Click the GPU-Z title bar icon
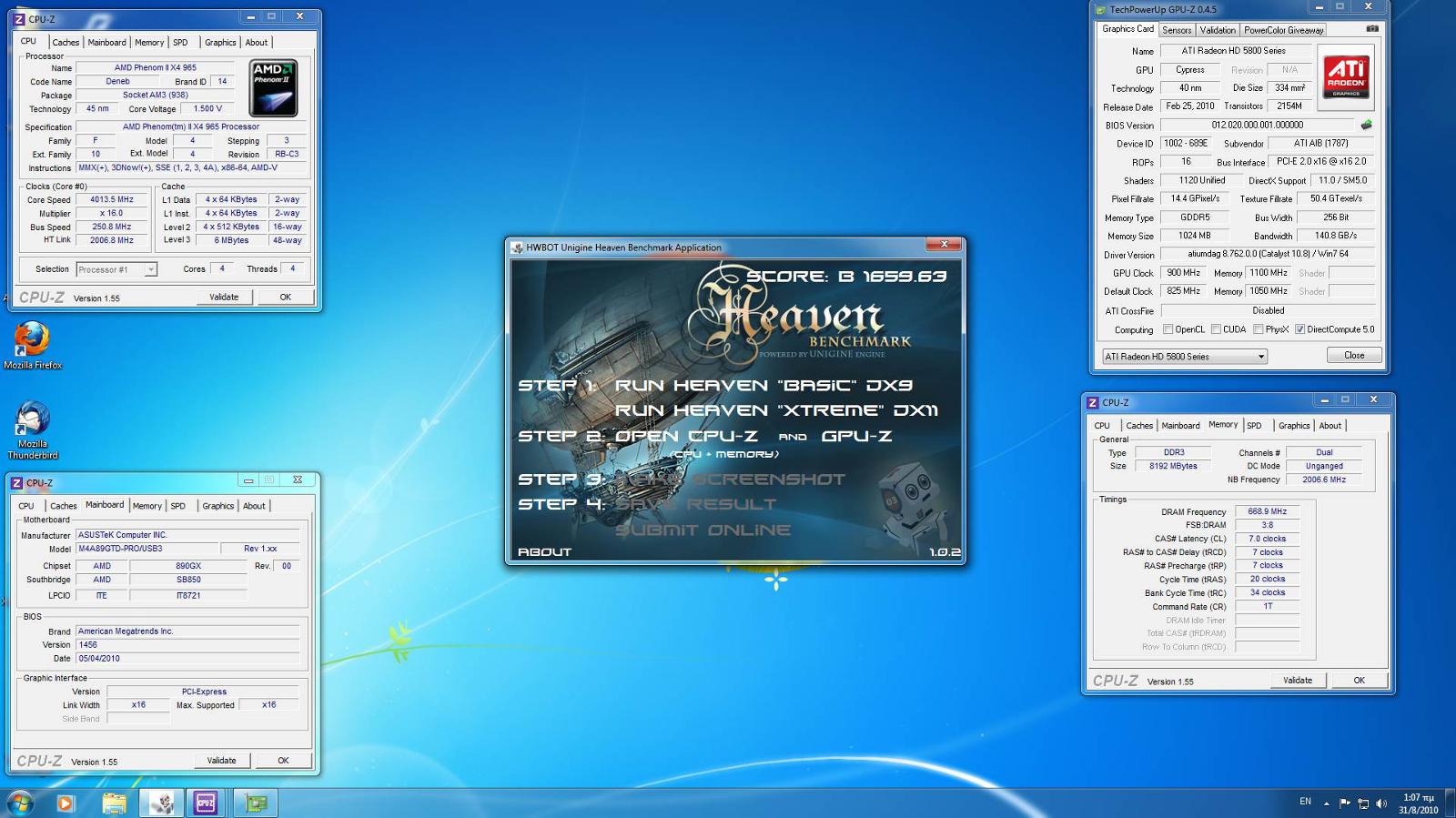 1100,10
